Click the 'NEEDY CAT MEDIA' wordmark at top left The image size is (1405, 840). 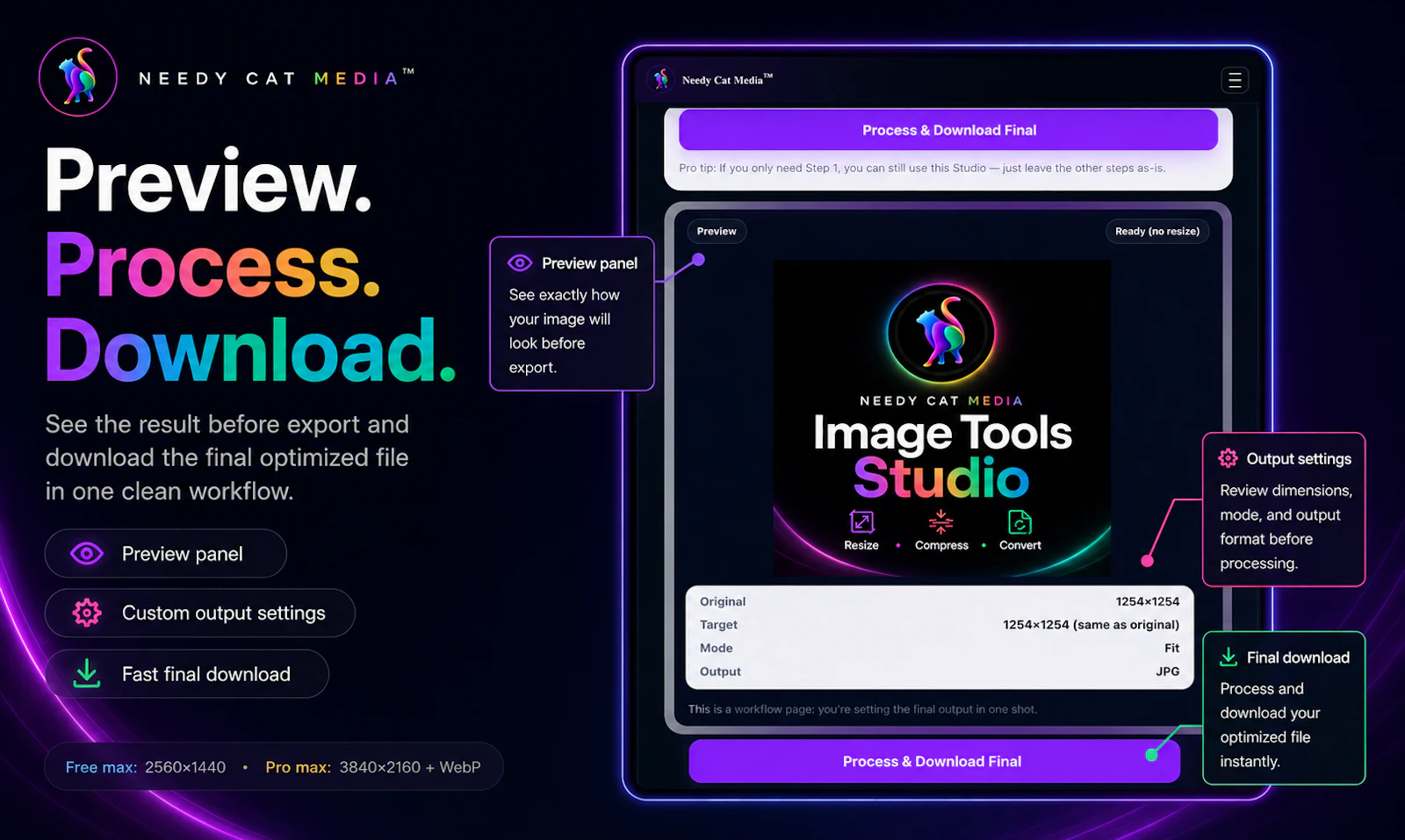pos(276,78)
